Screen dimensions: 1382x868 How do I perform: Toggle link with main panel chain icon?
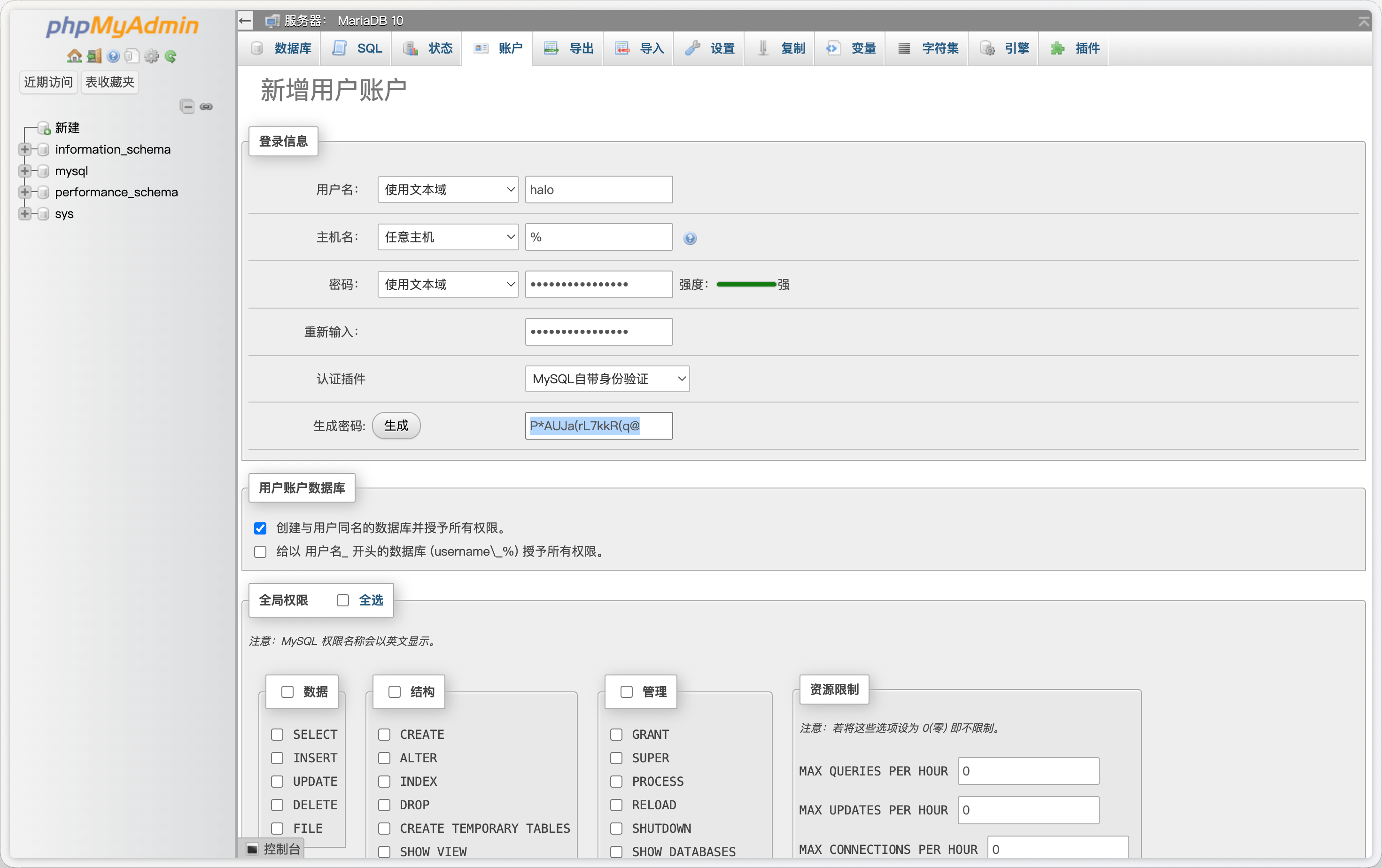coord(206,107)
